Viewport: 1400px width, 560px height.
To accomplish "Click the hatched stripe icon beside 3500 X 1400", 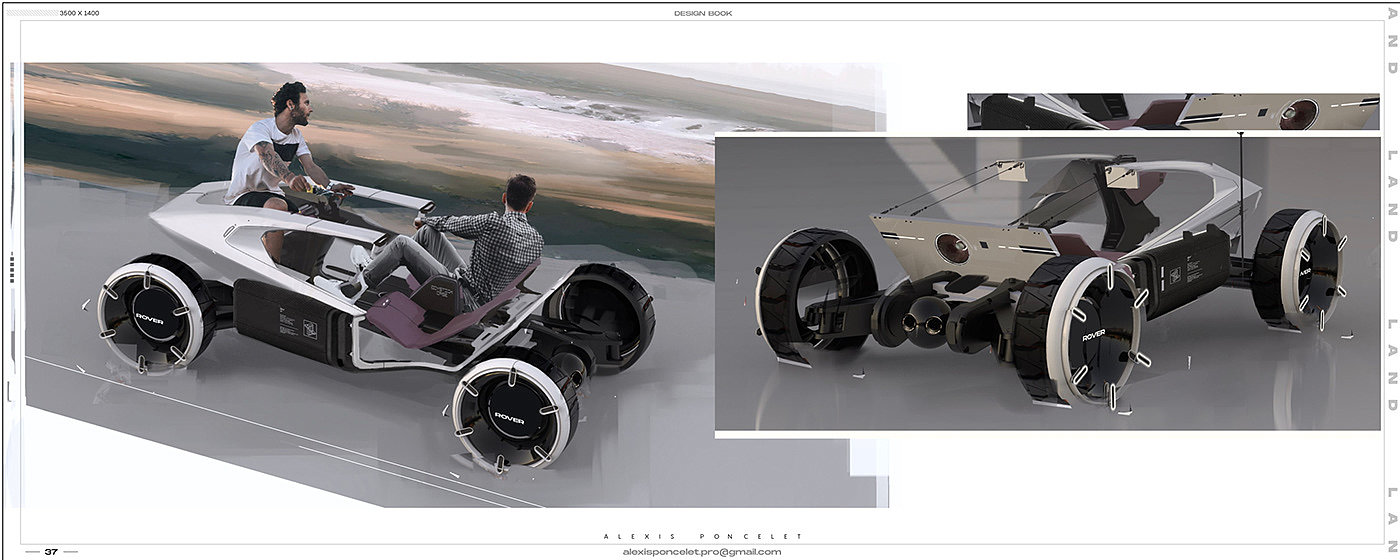I will pos(30,13).
